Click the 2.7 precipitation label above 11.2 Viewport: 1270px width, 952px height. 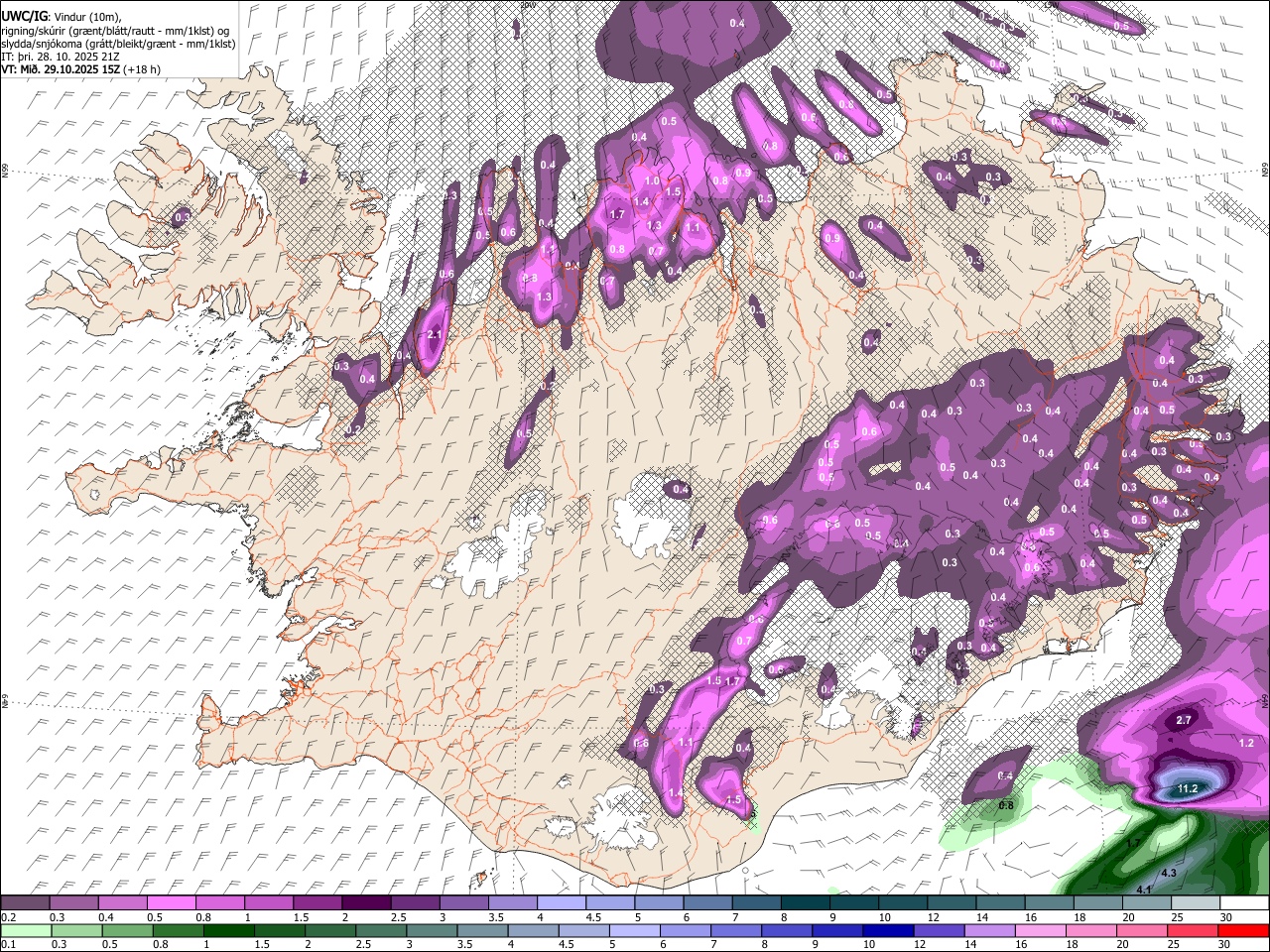tap(1183, 720)
